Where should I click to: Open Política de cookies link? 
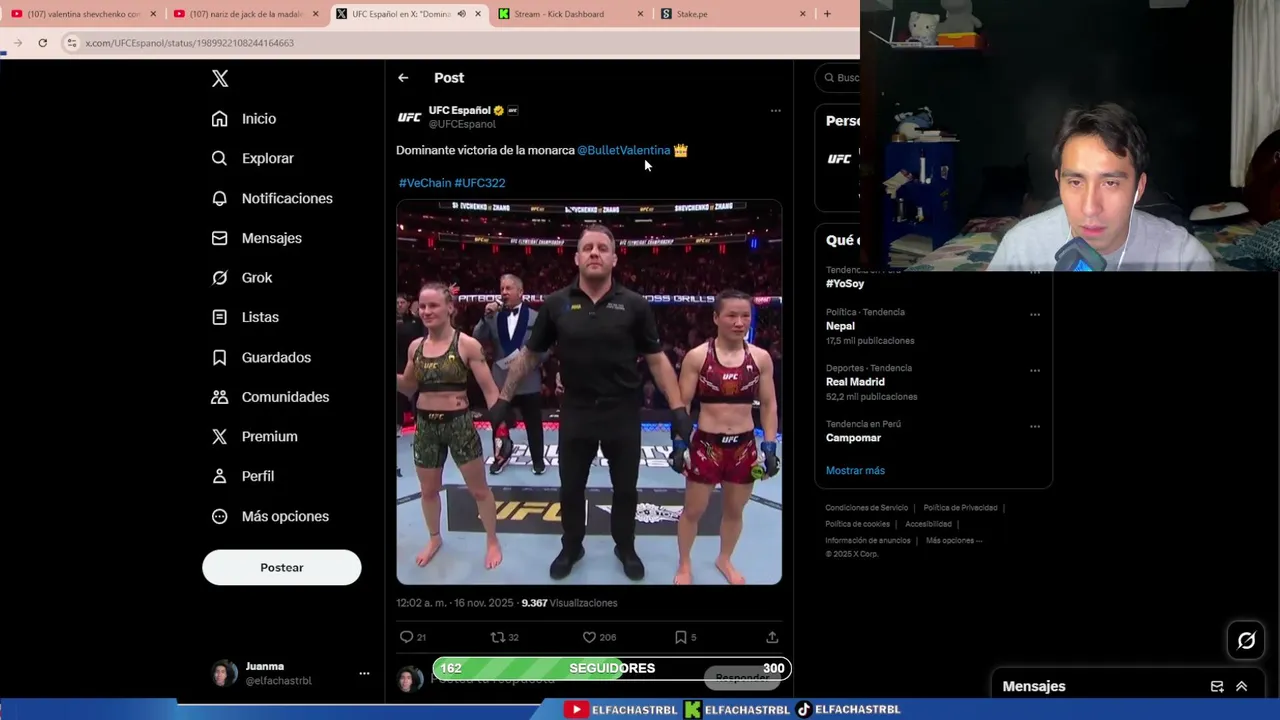857,524
